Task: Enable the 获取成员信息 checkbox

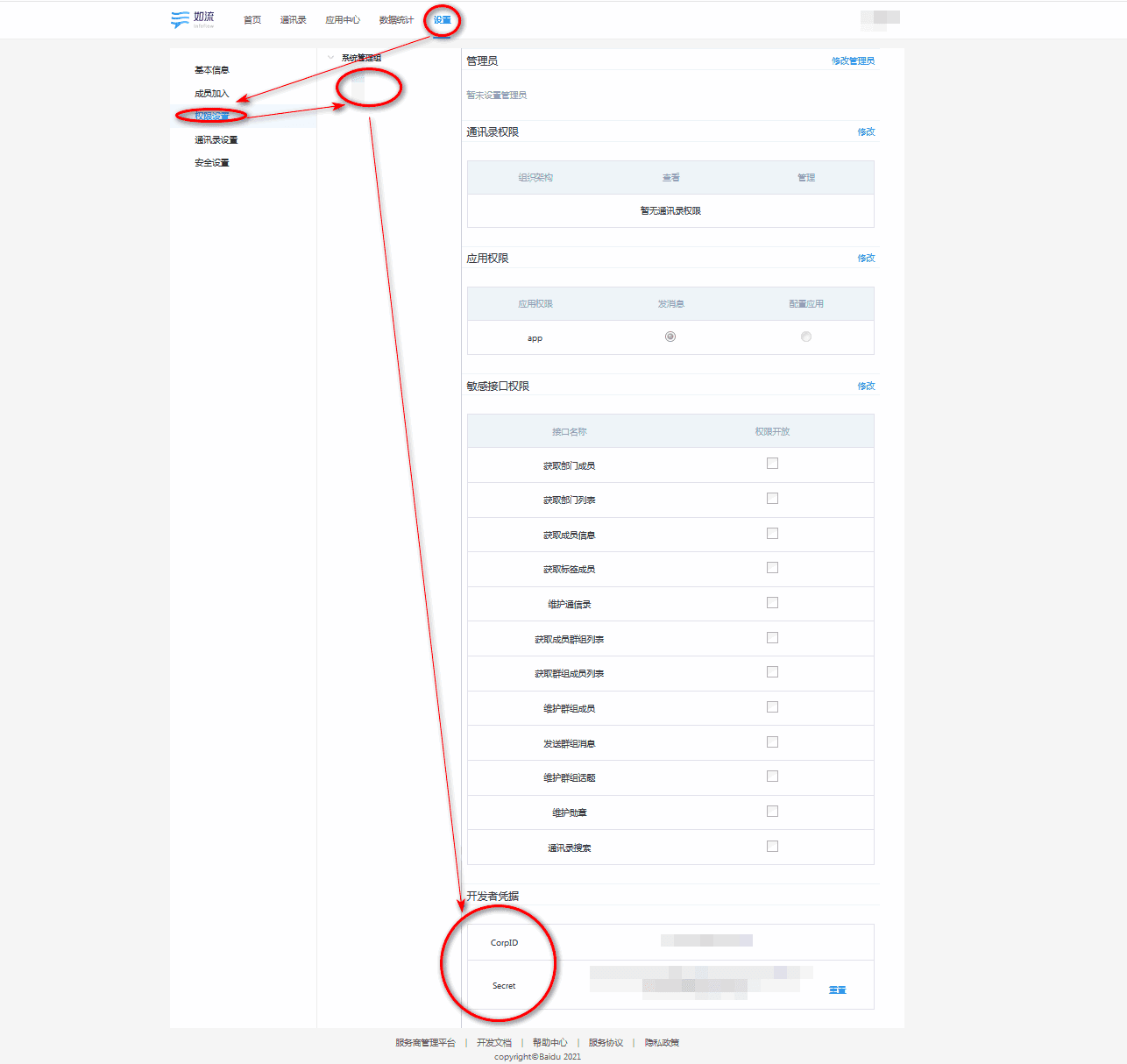Action: 772,533
